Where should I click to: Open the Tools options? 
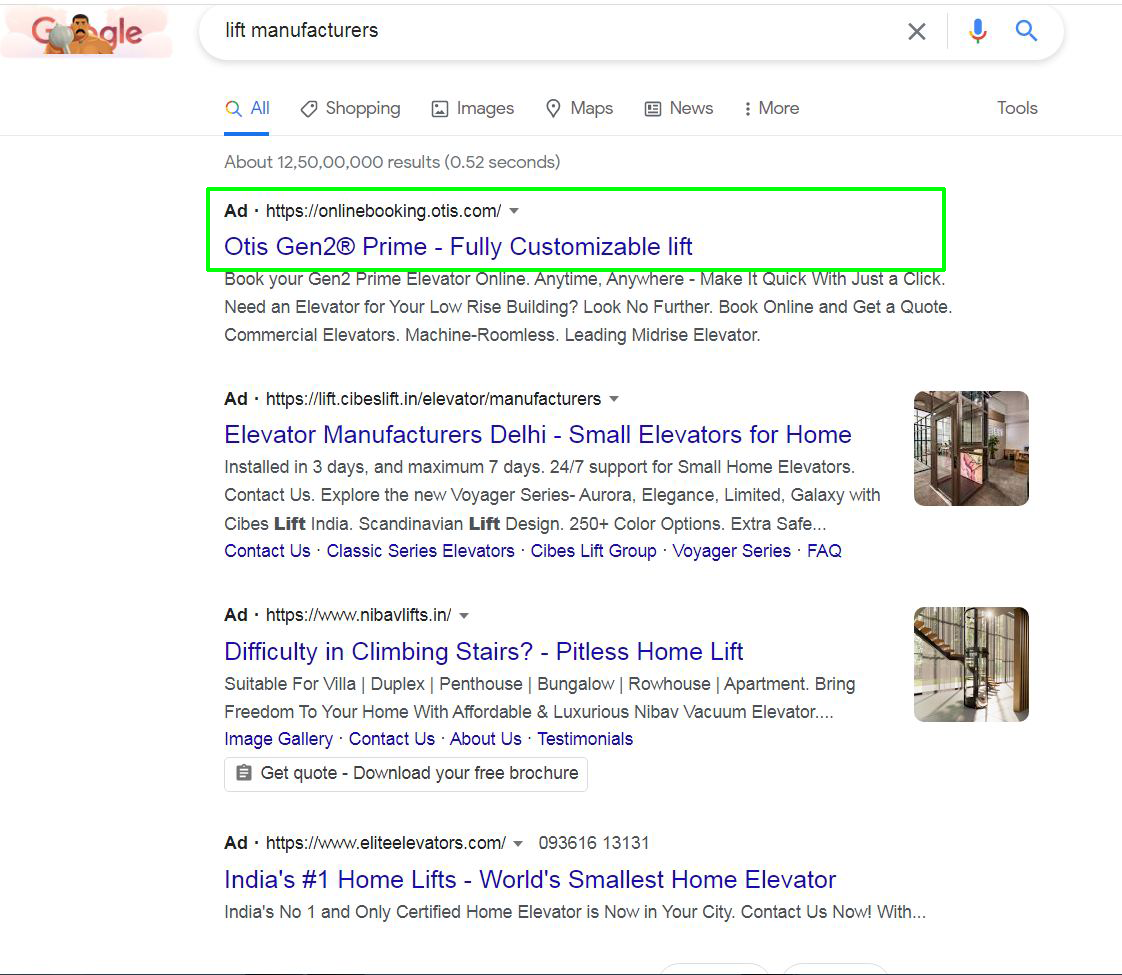point(1017,108)
